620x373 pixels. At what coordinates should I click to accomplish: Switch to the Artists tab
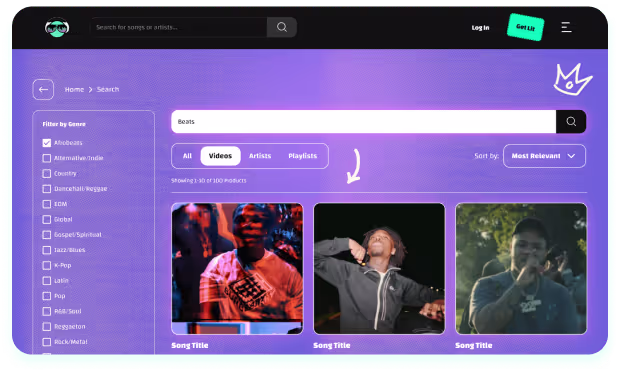point(260,156)
